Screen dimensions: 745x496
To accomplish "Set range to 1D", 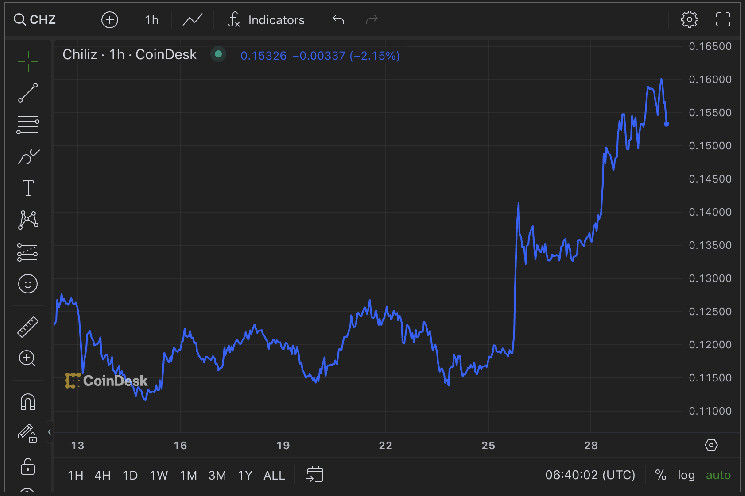I will [x=130, y=476].
